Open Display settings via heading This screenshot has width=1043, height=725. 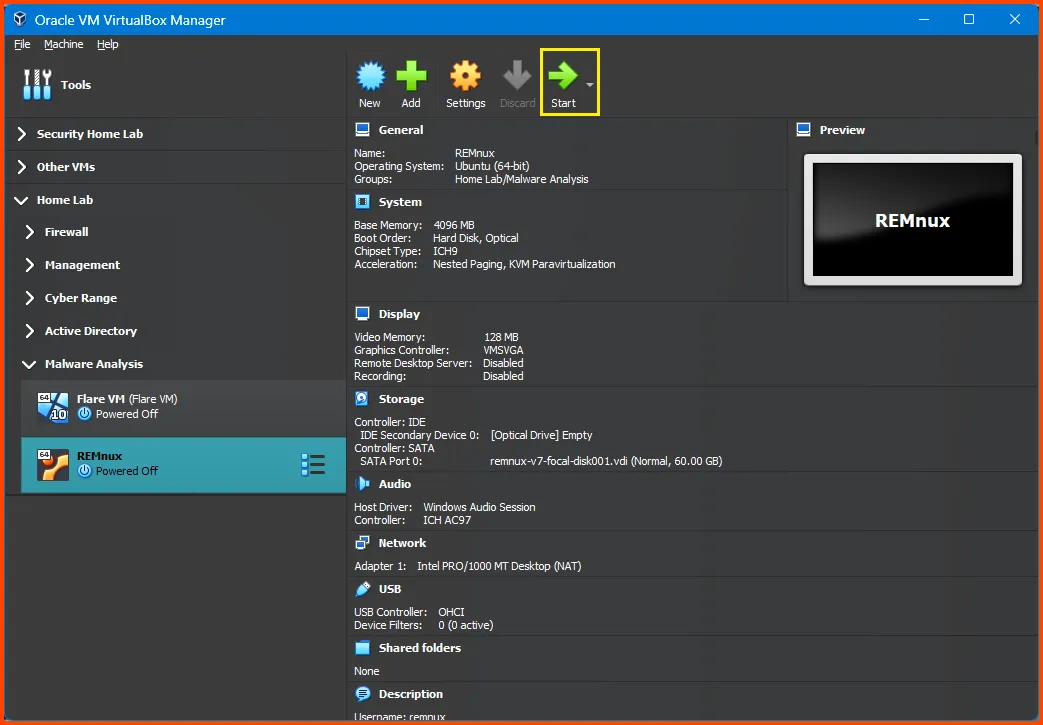[399, 314]
